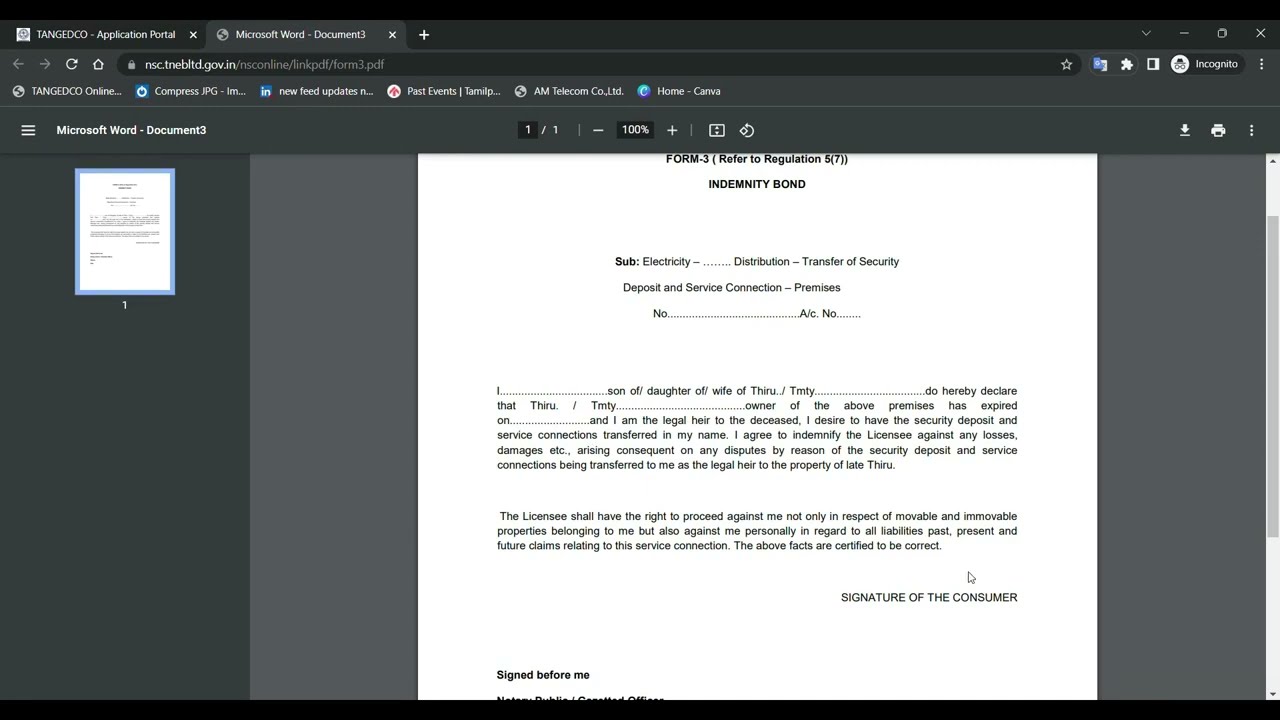
Task: Reload the browser page
Action: pos(71,64)
